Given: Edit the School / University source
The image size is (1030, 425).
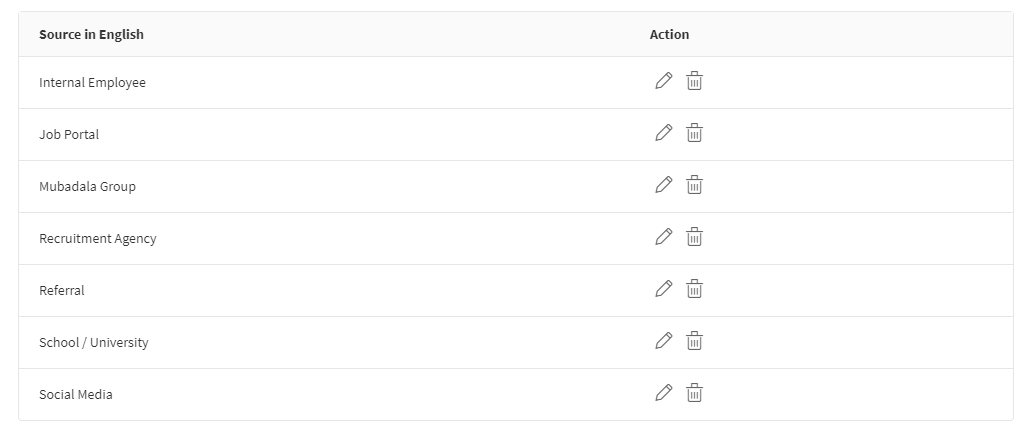Looking at the screenshot, I should pos(663,341).
